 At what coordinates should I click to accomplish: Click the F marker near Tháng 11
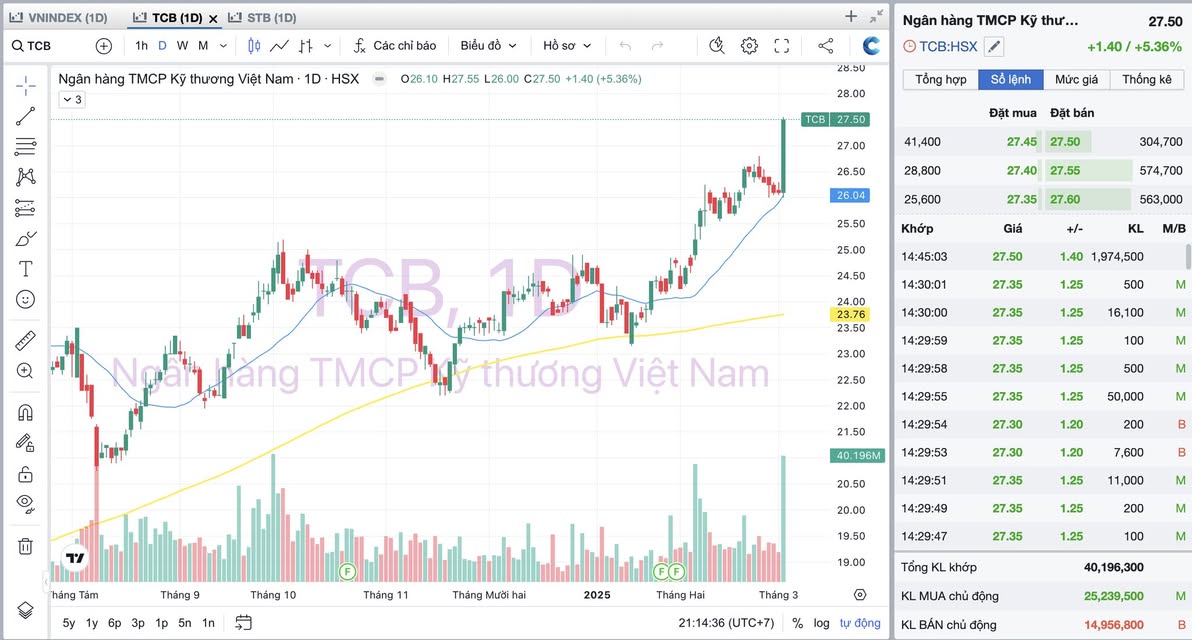pos(347,571)
